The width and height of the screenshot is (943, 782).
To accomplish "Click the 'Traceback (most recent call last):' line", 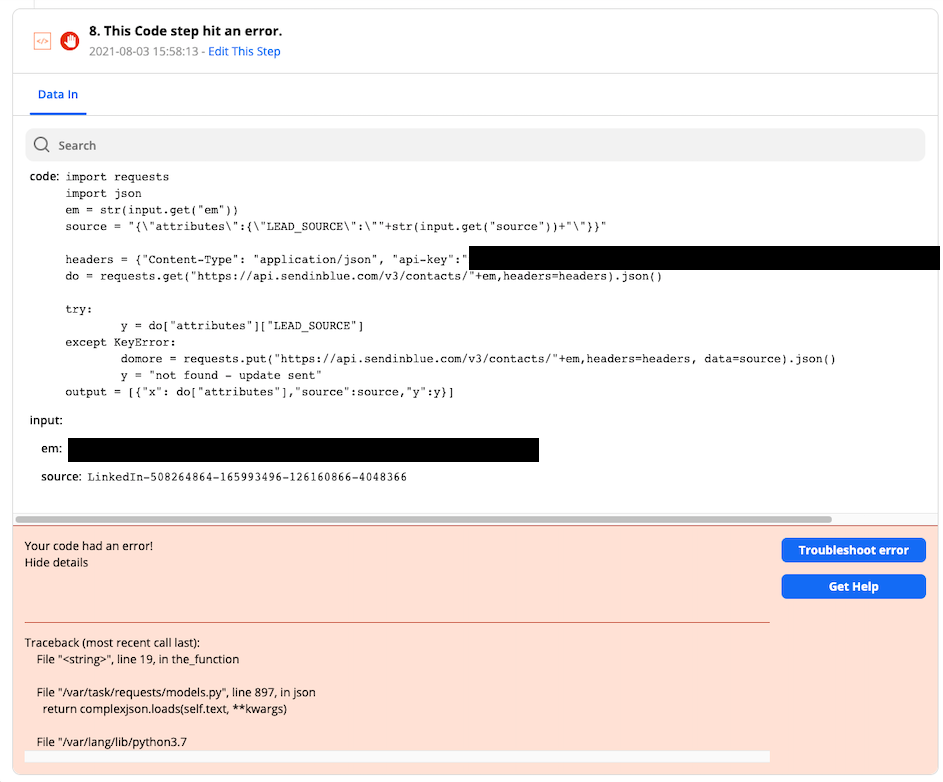I will tap(112, 643).
